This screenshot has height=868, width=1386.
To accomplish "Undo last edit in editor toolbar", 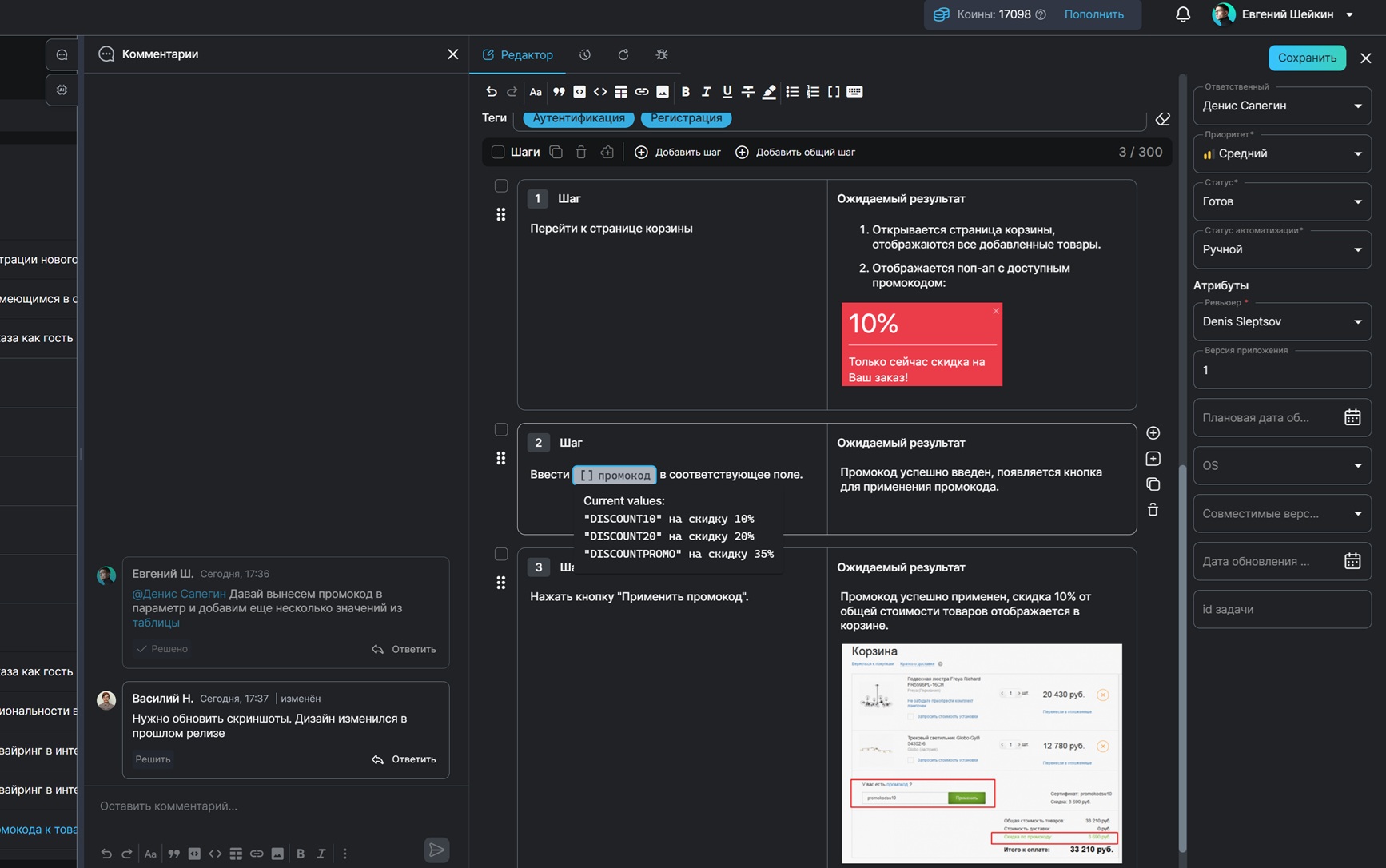I will 492,91.
